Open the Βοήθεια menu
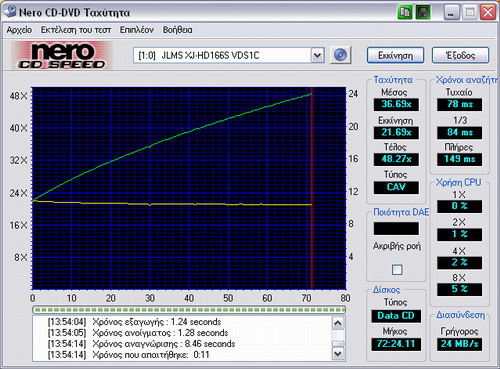The image size is (500, 369). point(177,30)
